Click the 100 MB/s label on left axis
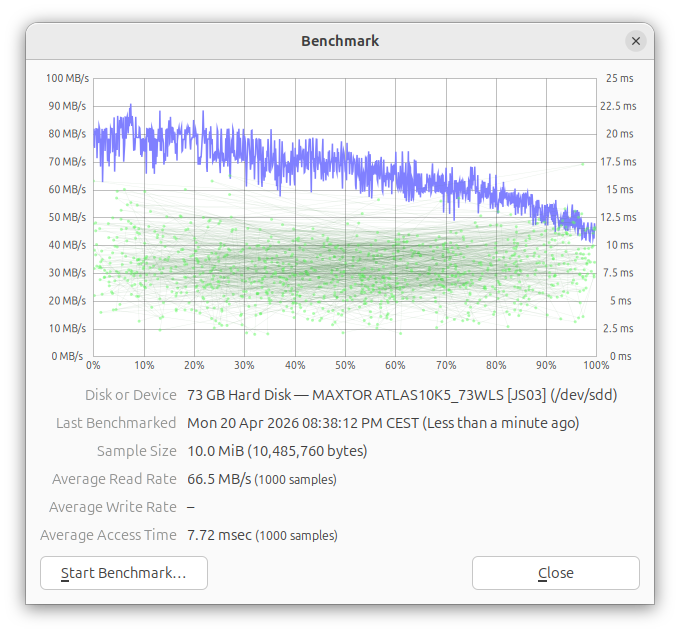This screenshot has width=680, height=633. [x=66, y=78]
